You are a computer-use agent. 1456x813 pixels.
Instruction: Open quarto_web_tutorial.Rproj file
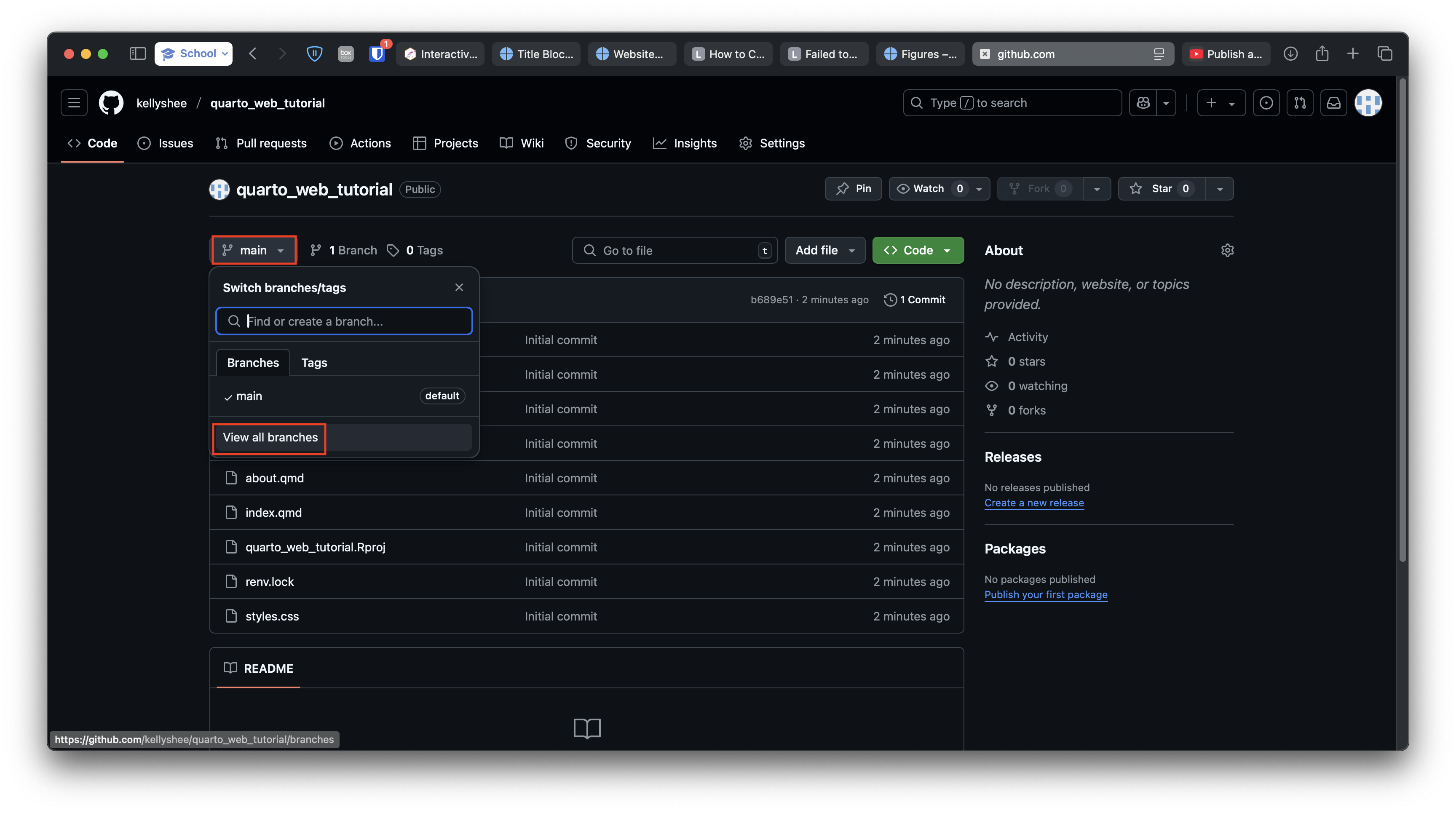[x=316, y=547]
